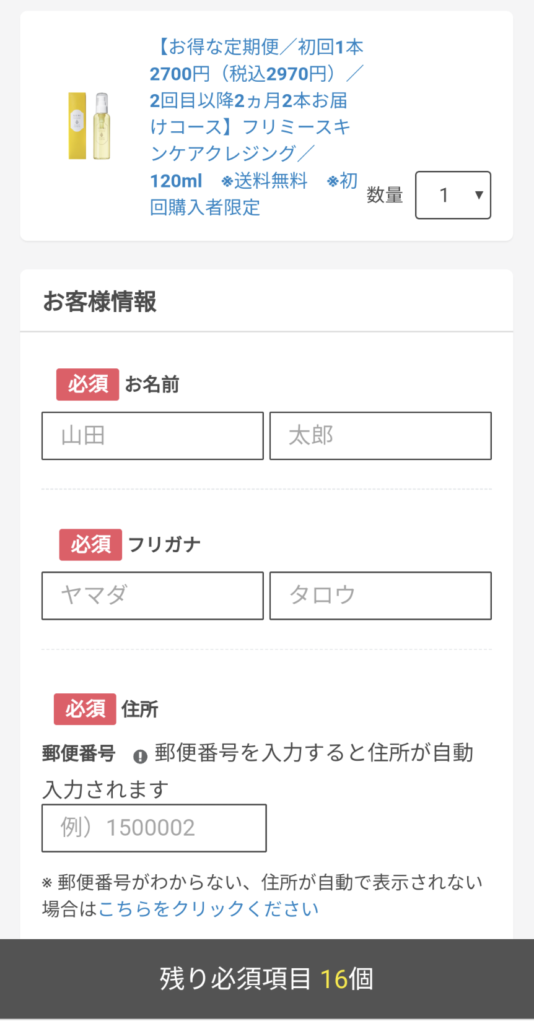The width and height of the screenshot is (534, 1024).
Task: Click the info icon beside 郵便番号
Action: coord(140,756)
